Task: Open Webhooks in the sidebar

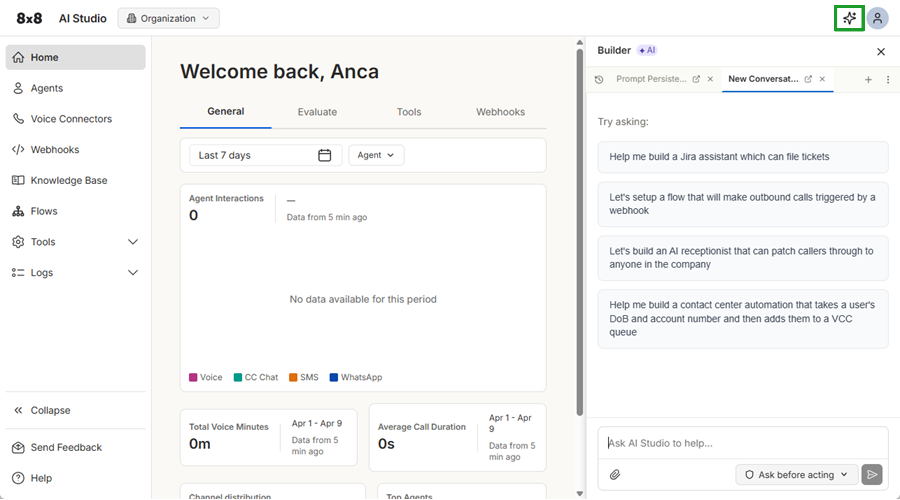Action: [75, 149]
